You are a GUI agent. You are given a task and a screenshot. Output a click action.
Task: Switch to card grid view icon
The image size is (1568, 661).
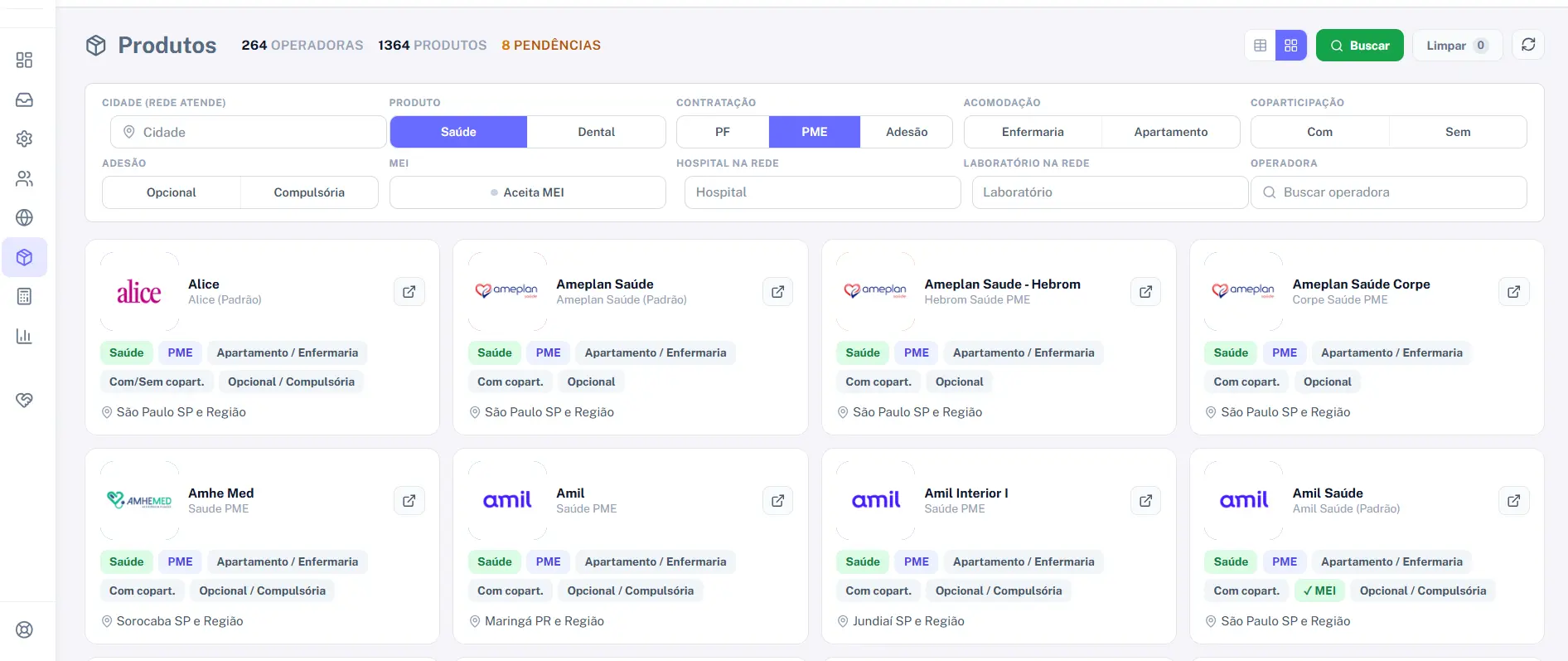coord(1291,46)
